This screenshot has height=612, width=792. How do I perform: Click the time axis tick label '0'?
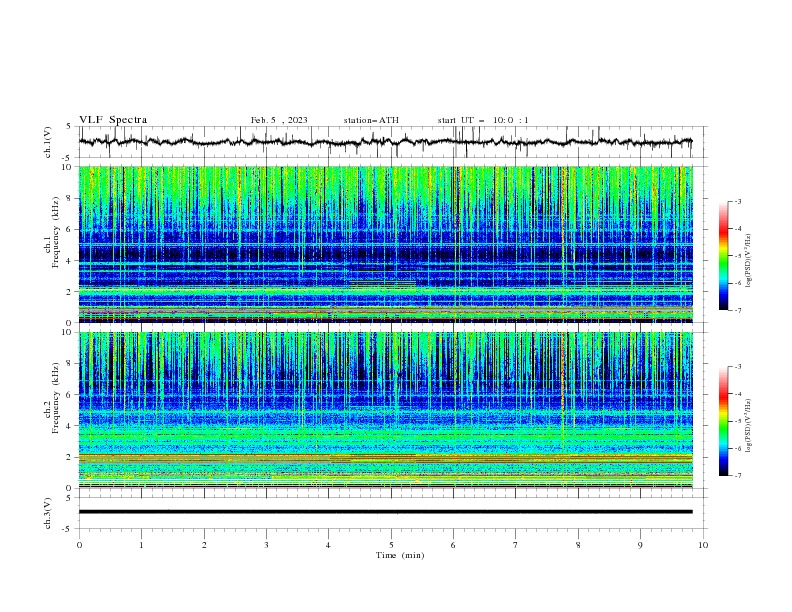[x=79, y=545]
